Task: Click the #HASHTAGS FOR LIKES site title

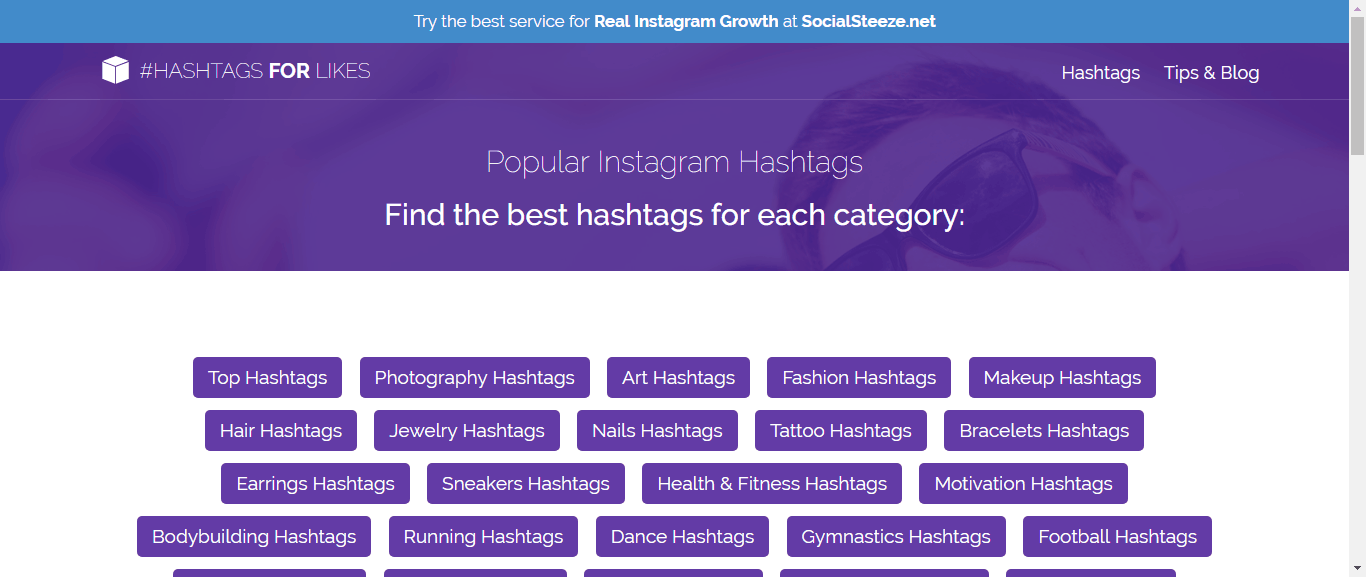Action: pos(255,71)
